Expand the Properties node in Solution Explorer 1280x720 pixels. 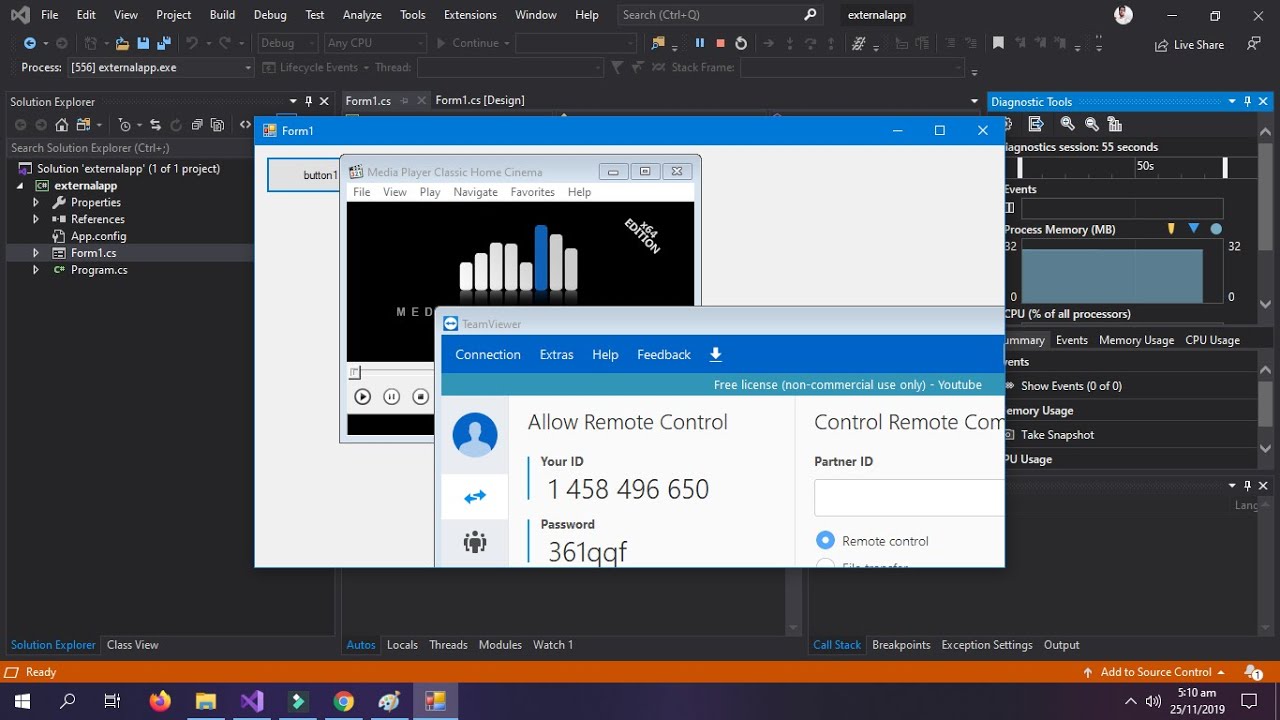point(36,202)
